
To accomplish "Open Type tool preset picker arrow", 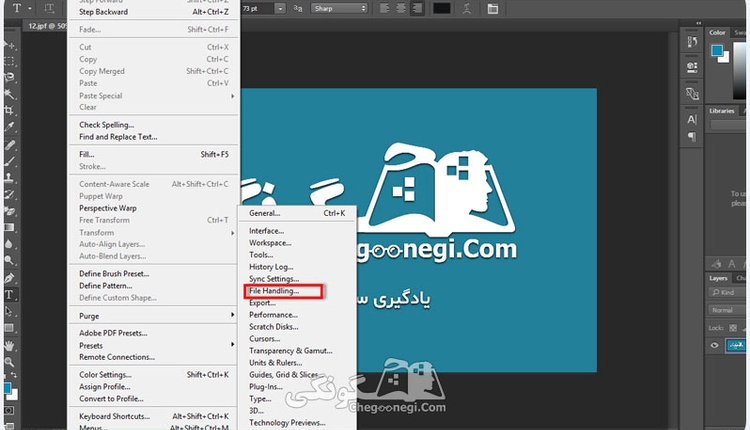I will point(30,9).
